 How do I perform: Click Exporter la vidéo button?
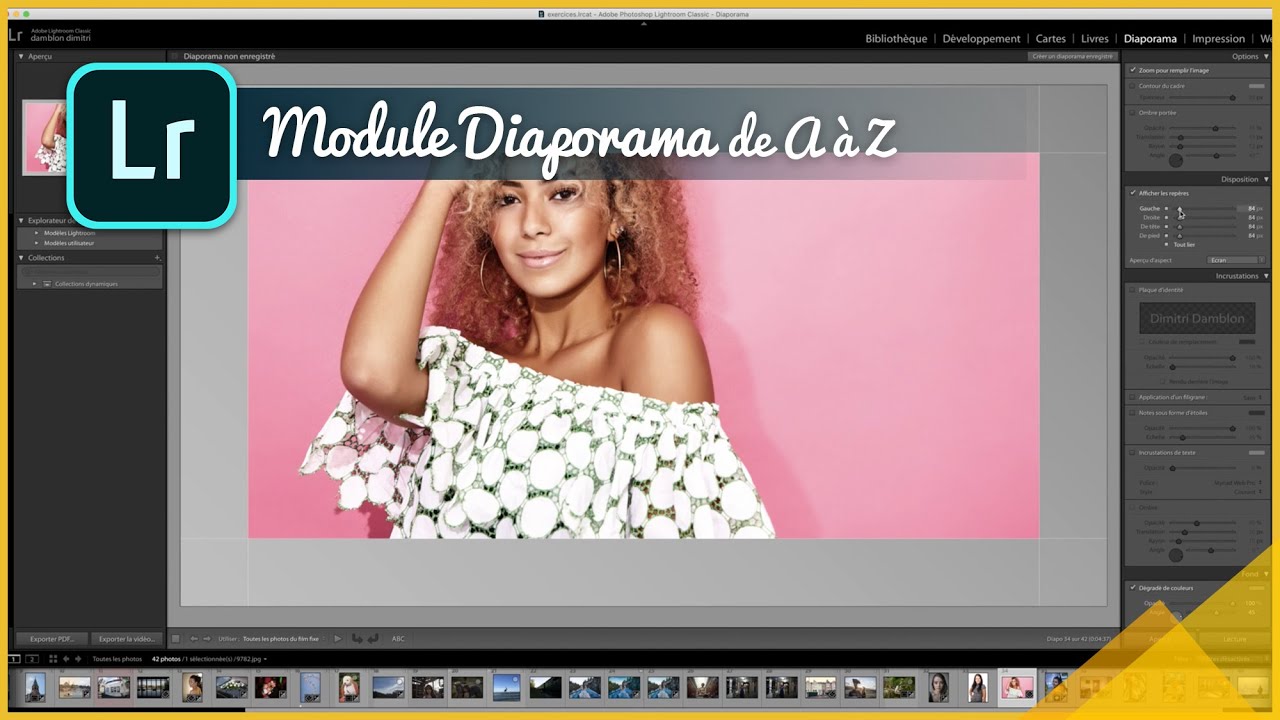click(x=126, y=639)
